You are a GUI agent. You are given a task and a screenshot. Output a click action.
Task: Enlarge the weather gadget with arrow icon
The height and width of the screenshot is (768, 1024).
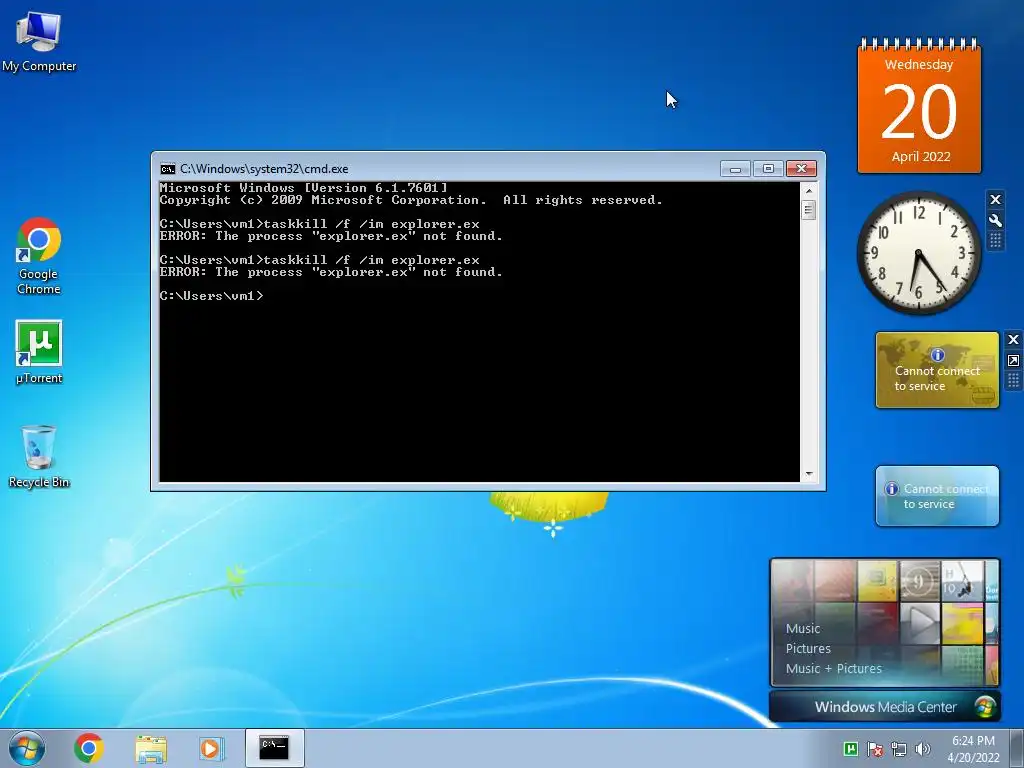[x=1013, y=360]
